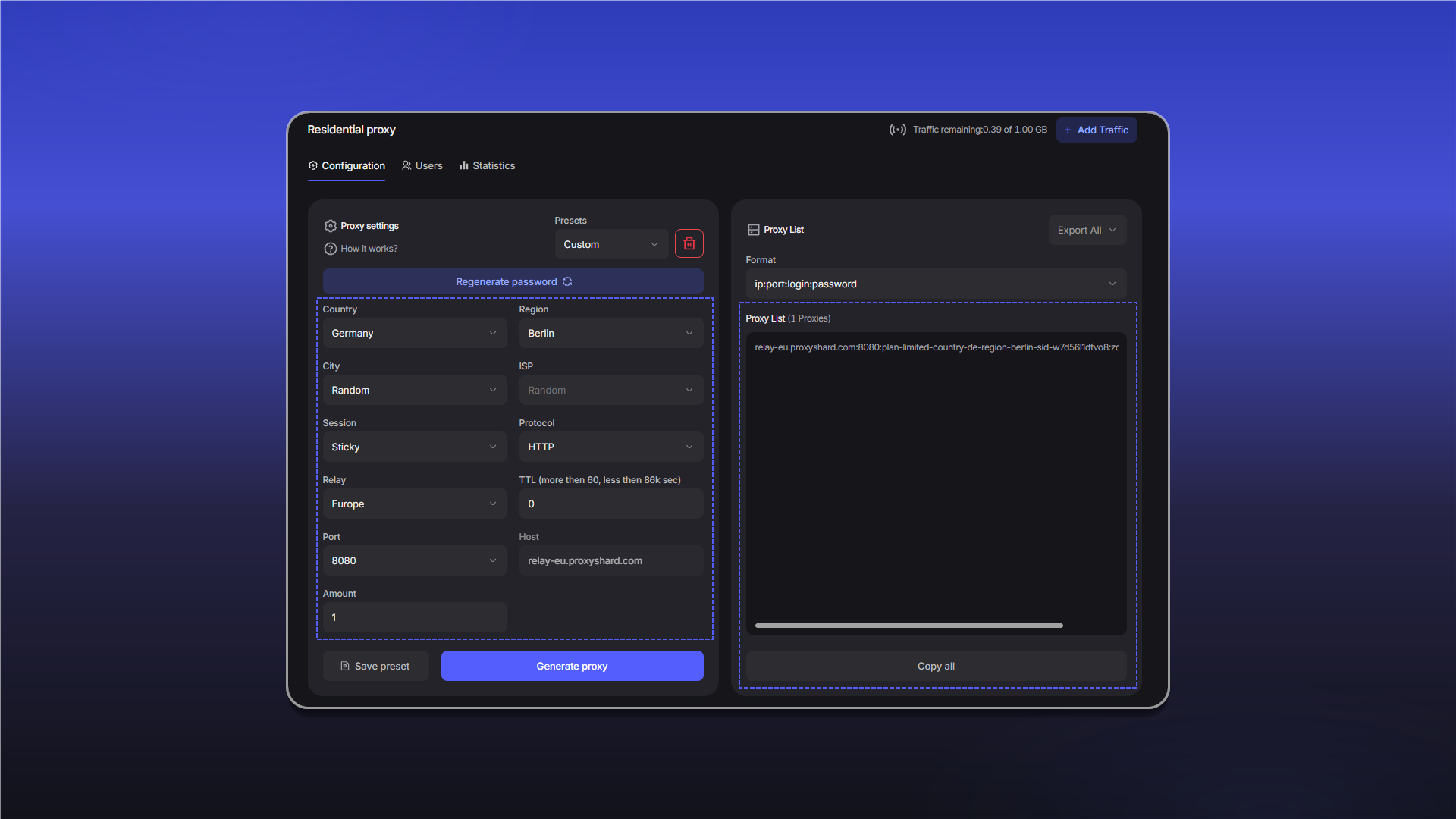Viewport: 1456px width, 819px height.
Task: Click the Copy all button
Action: (x=936, y=666)
